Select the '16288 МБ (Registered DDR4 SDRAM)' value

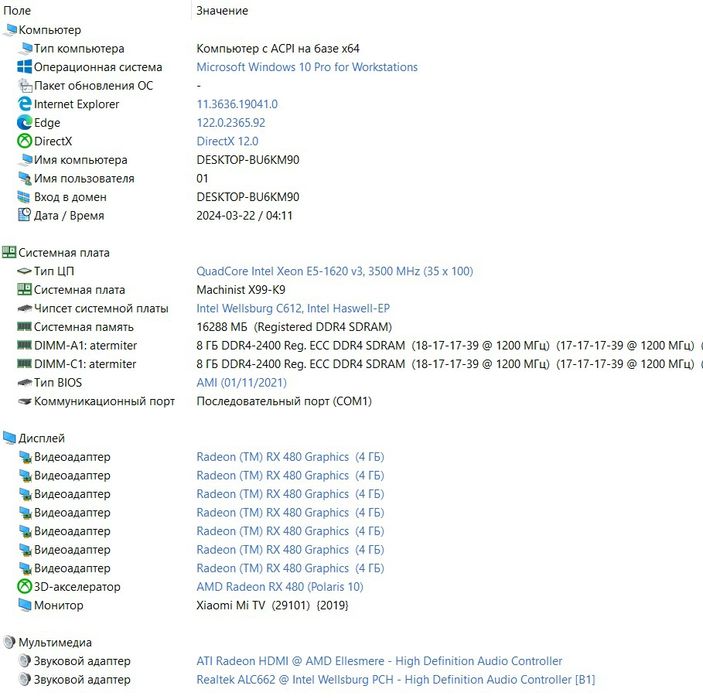pos(294,326)
